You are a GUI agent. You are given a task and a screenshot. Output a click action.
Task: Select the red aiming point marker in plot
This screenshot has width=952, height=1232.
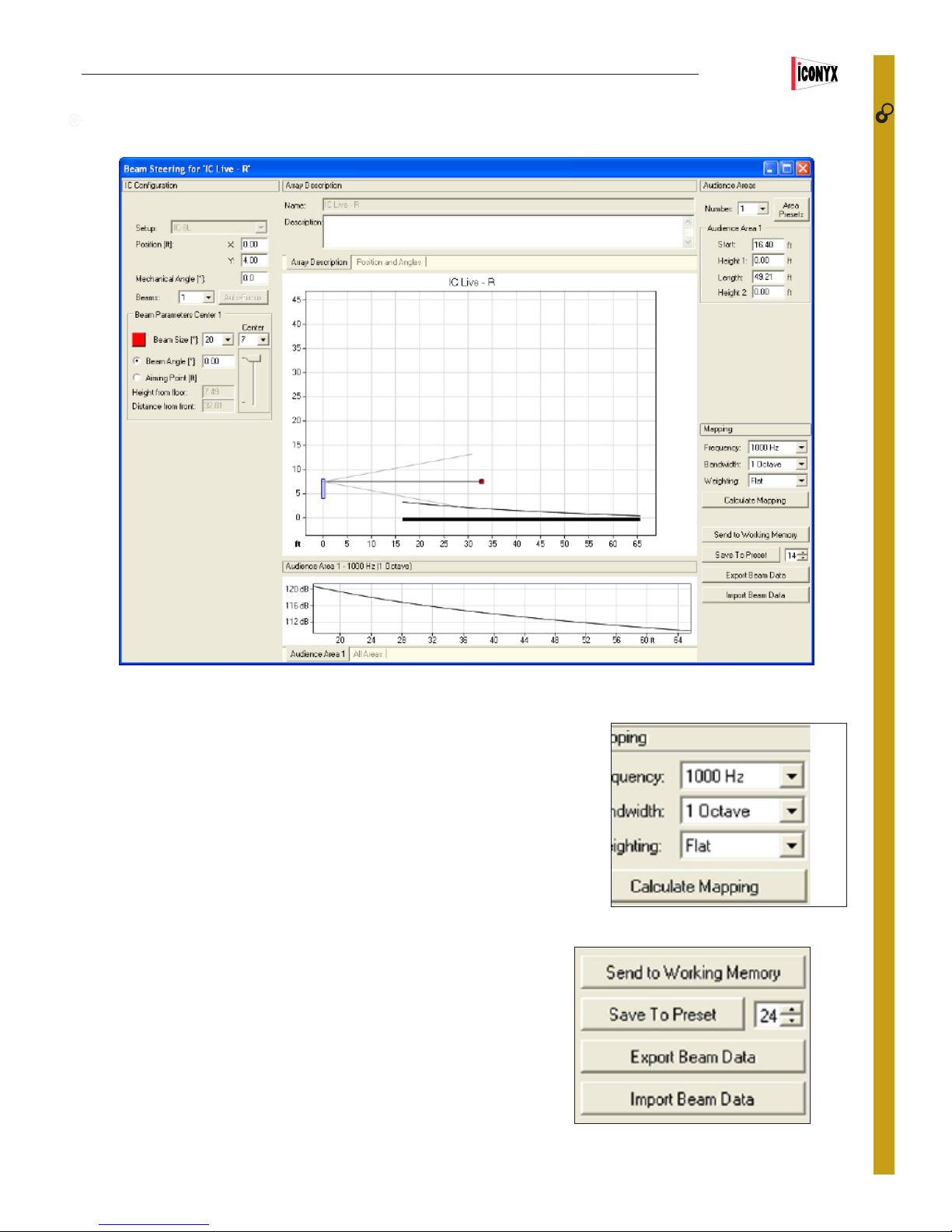(482, 482)
